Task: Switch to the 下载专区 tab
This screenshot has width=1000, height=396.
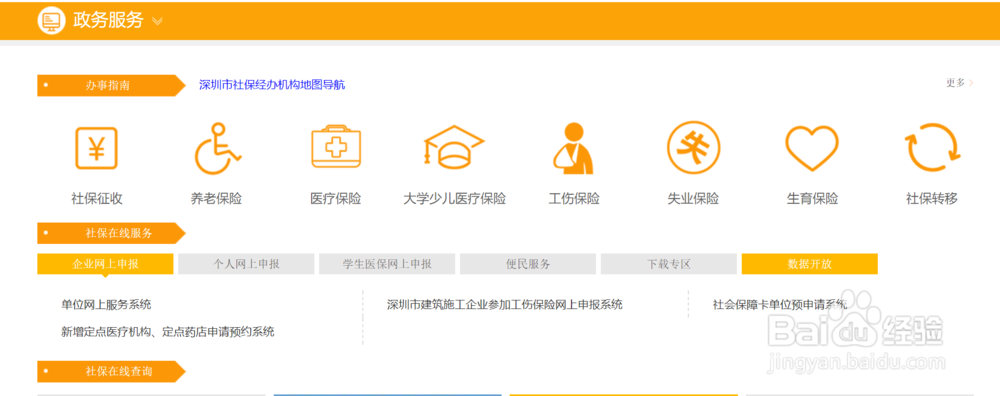Action: point(669,264)
